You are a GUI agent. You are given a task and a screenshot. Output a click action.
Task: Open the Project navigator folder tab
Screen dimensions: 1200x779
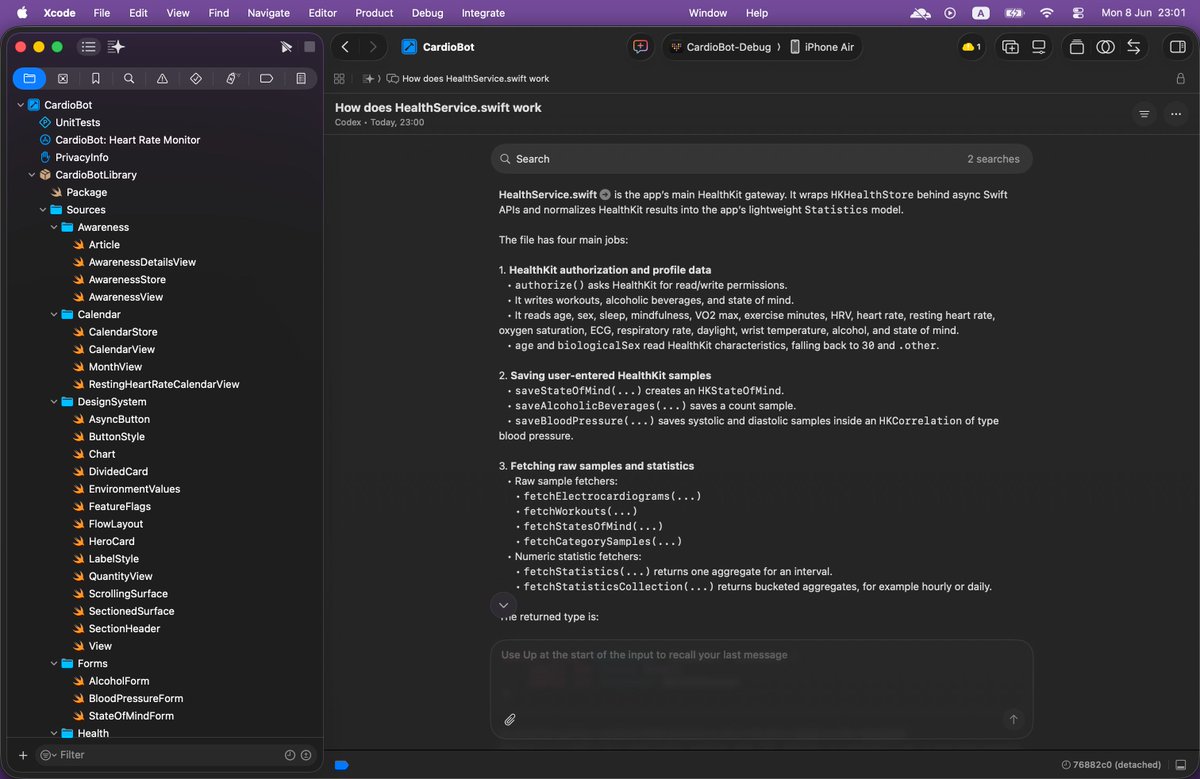point(29,78)
